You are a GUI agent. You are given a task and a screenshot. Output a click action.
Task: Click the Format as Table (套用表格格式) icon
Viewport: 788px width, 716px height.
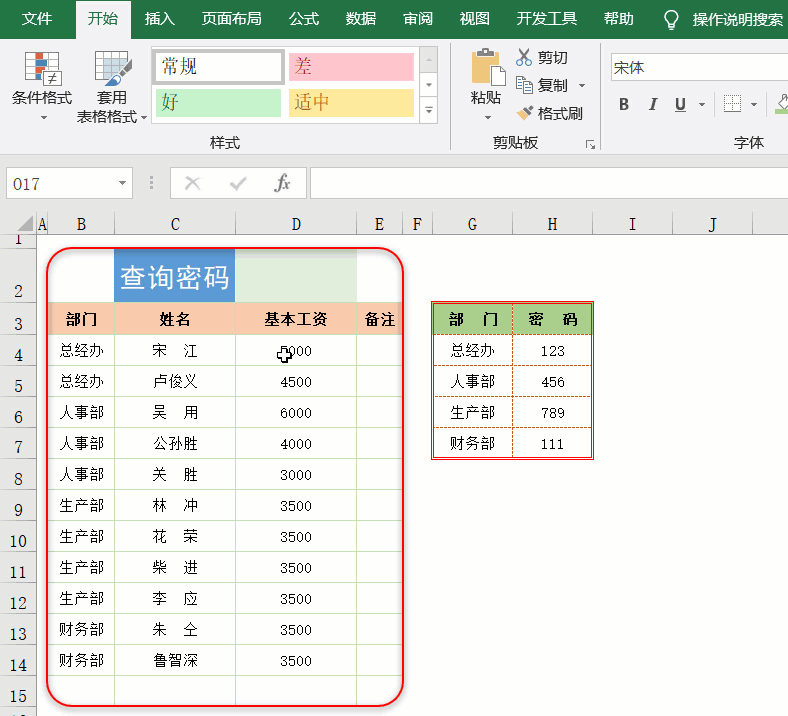113,69
